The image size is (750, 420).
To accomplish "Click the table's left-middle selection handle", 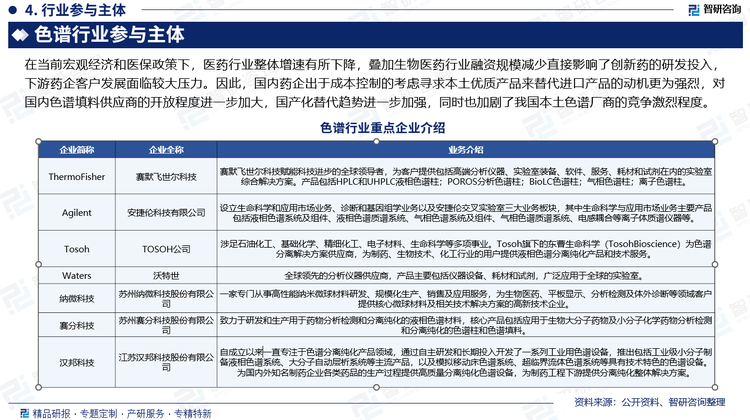I will [39, 265].
